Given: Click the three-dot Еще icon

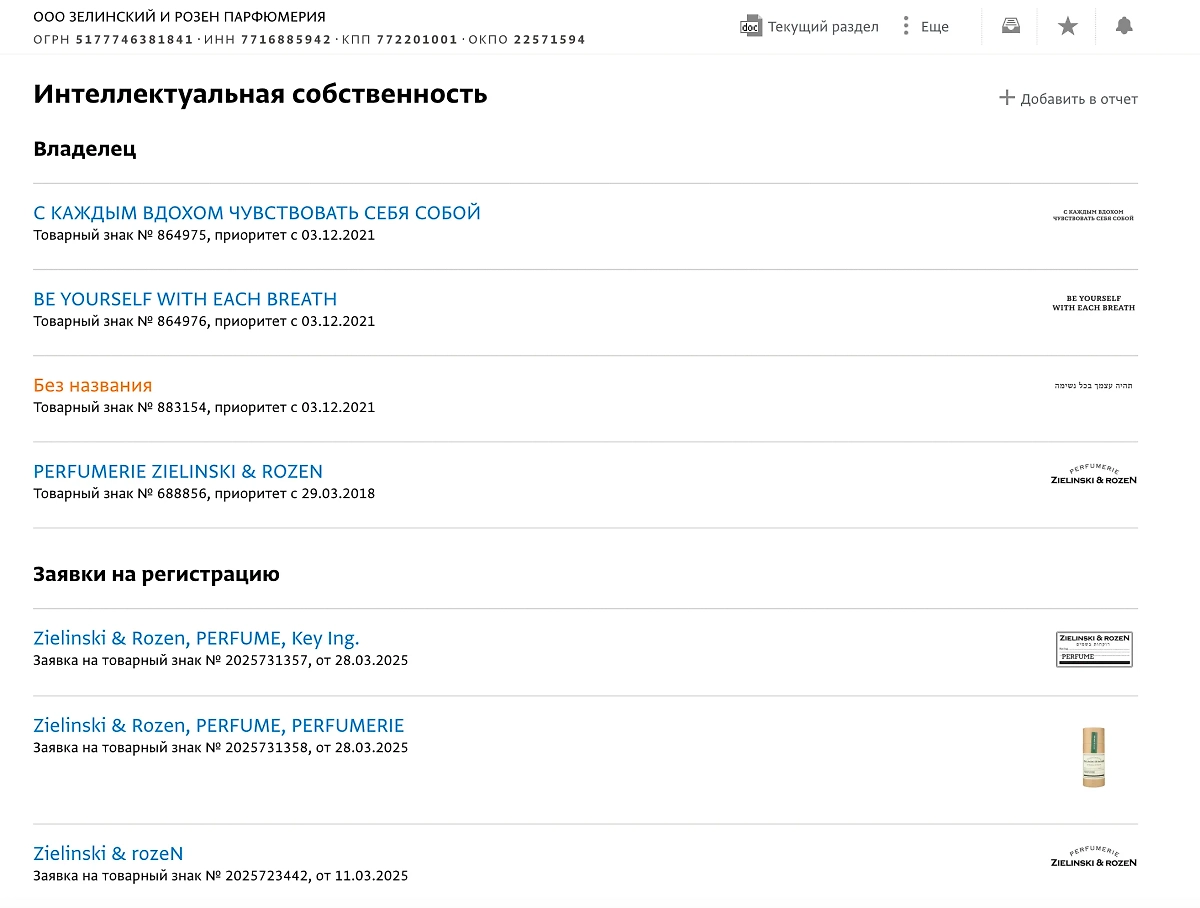Looking at the screenshot, I should 907,26.
